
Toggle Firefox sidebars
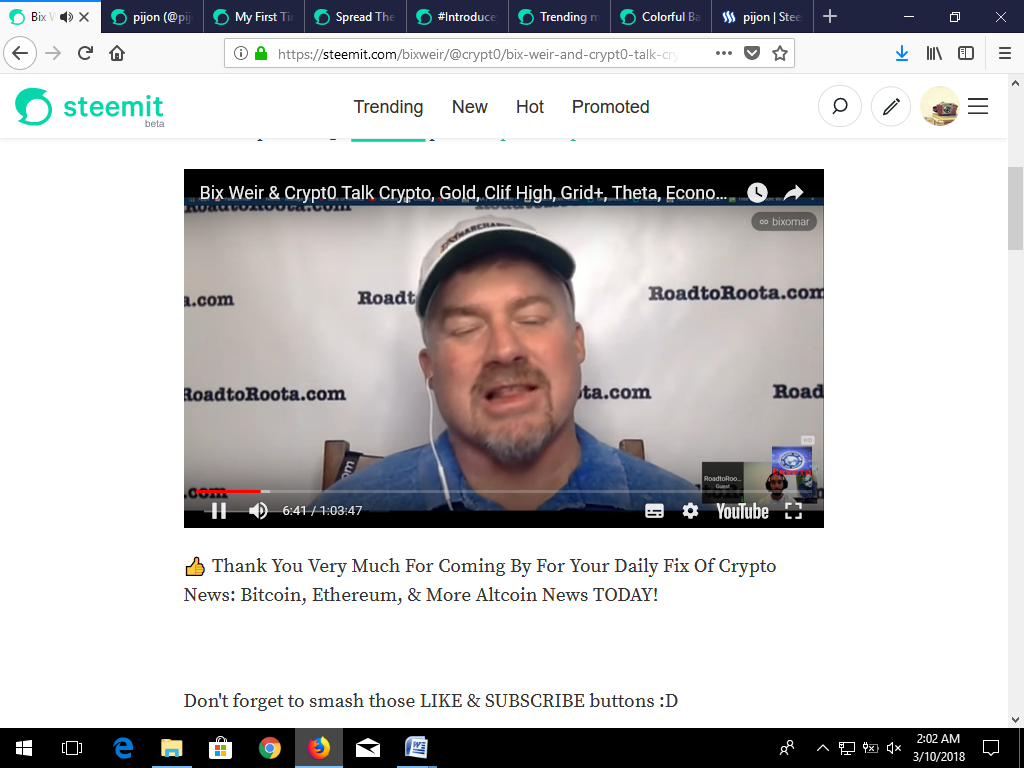966,53
